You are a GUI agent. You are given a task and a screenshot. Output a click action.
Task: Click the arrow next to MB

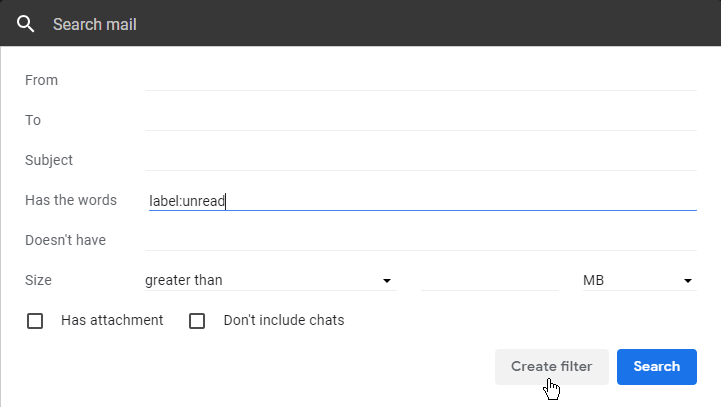coord(688,281)
